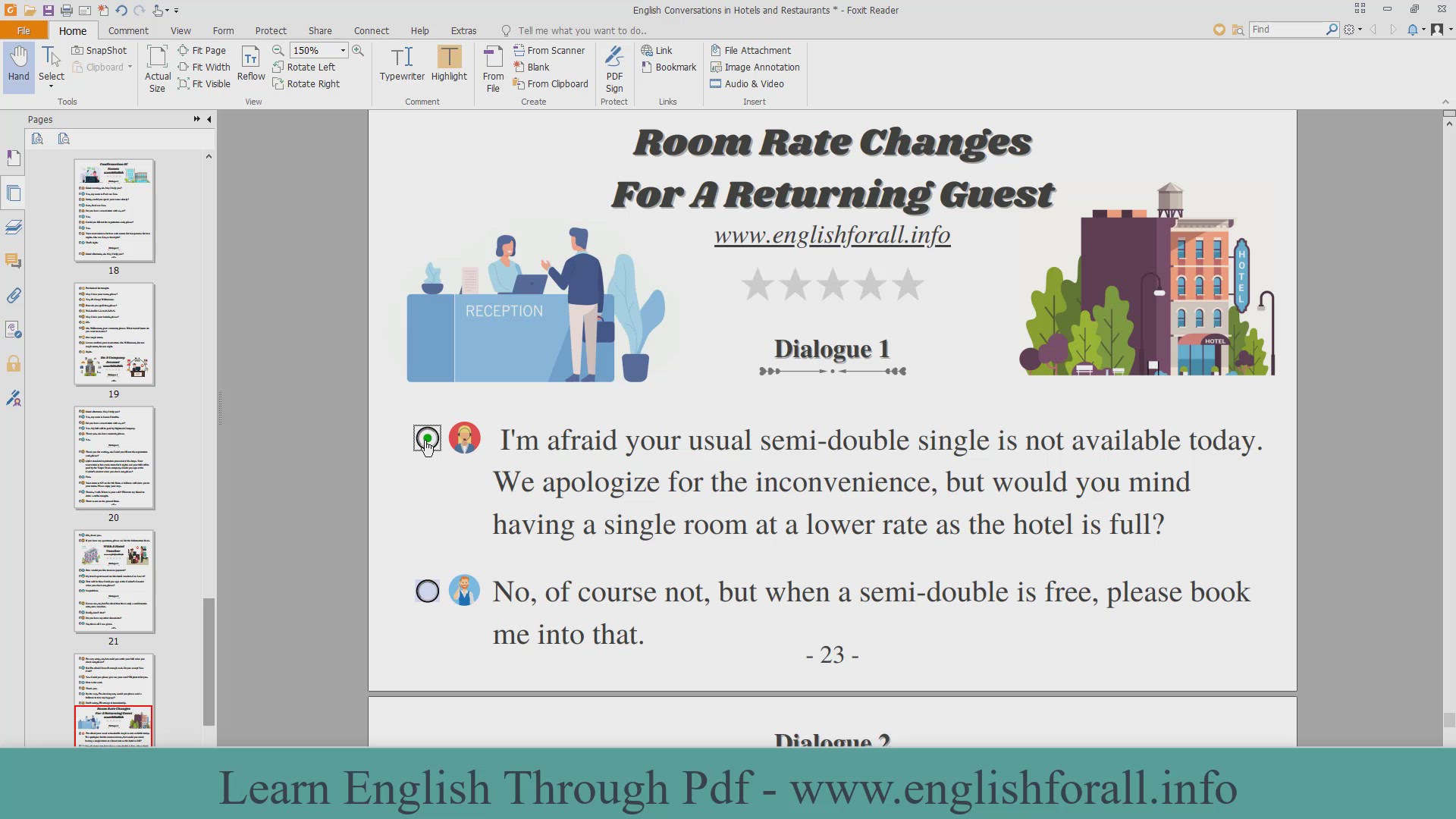This screenshot has height=819, width=1456.
Task: Open the PDF Sign tool
Action: click(x=614, y=68)
